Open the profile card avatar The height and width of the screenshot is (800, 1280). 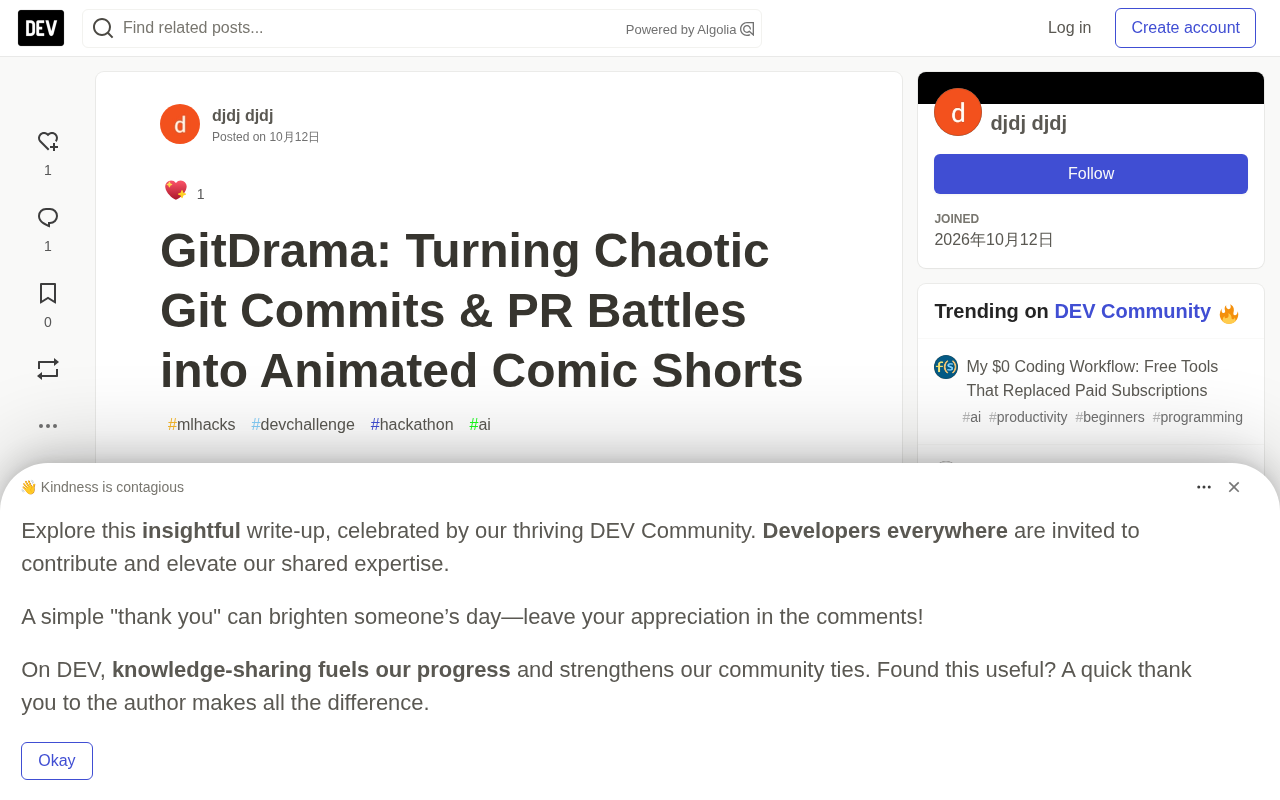coord(958,112)
